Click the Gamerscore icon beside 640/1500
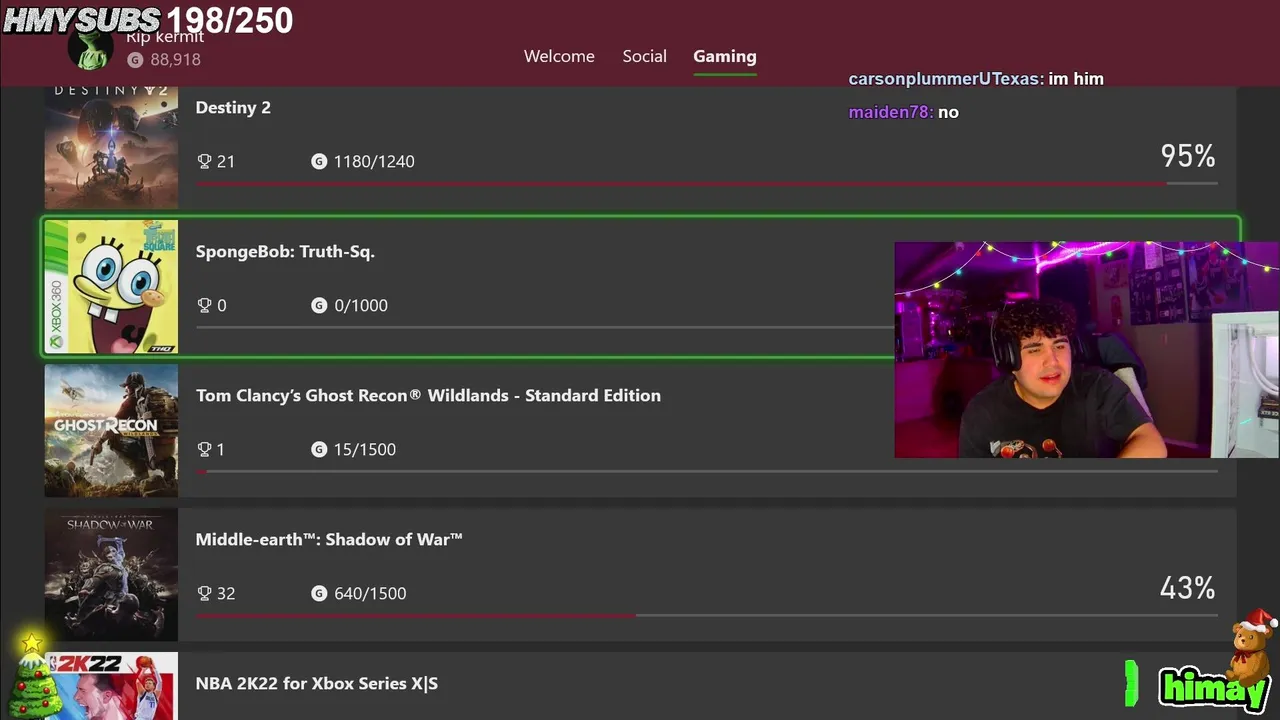Image resolution: width=1280 pixels, height=720 pixels. (319, 593)
